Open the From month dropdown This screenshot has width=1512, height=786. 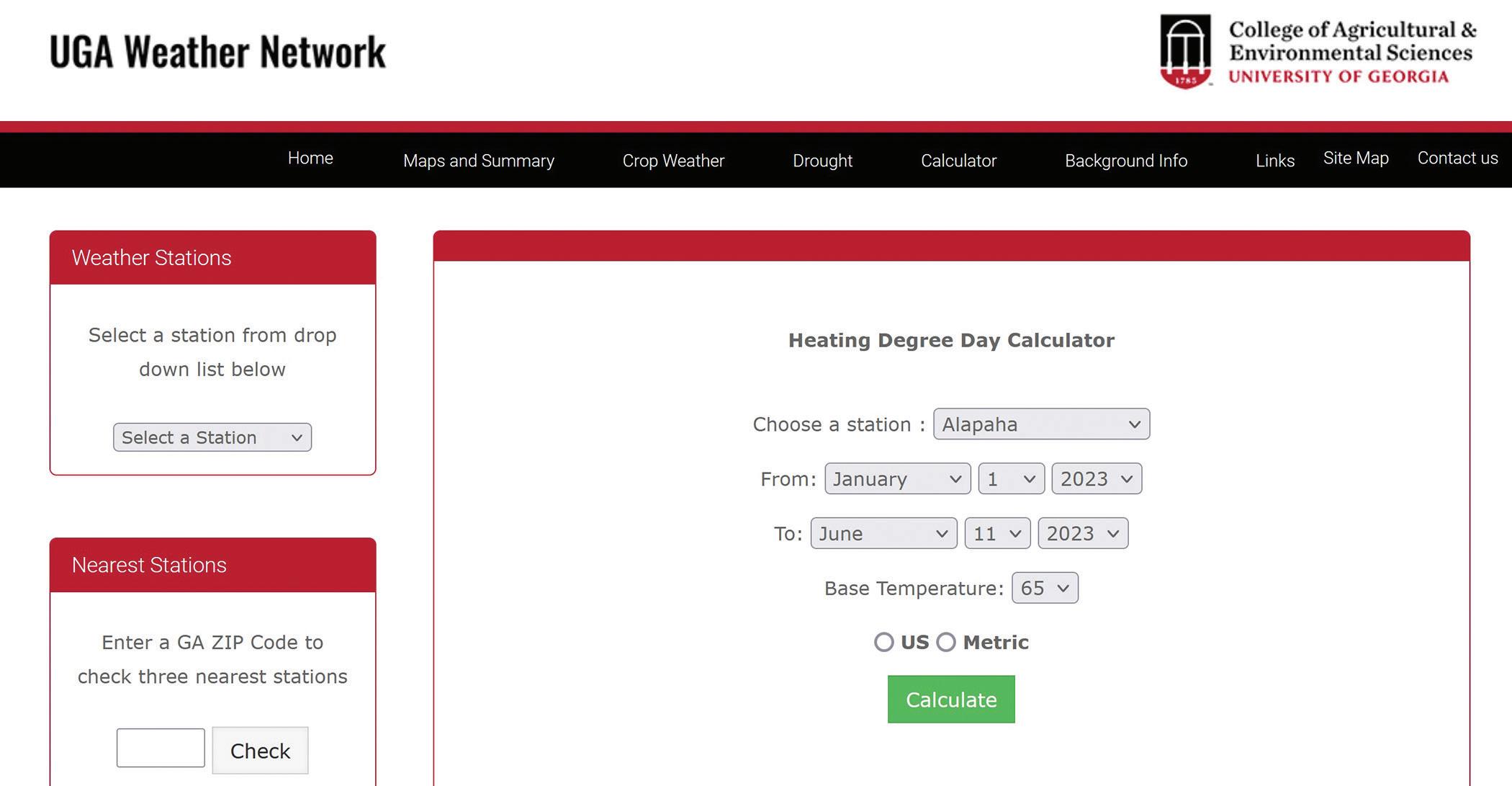(897, 479)
